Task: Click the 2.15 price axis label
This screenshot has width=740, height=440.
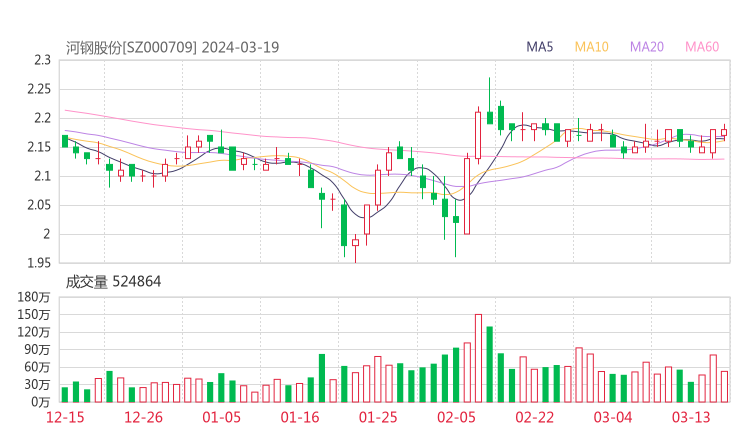Action: click(39, 147)
